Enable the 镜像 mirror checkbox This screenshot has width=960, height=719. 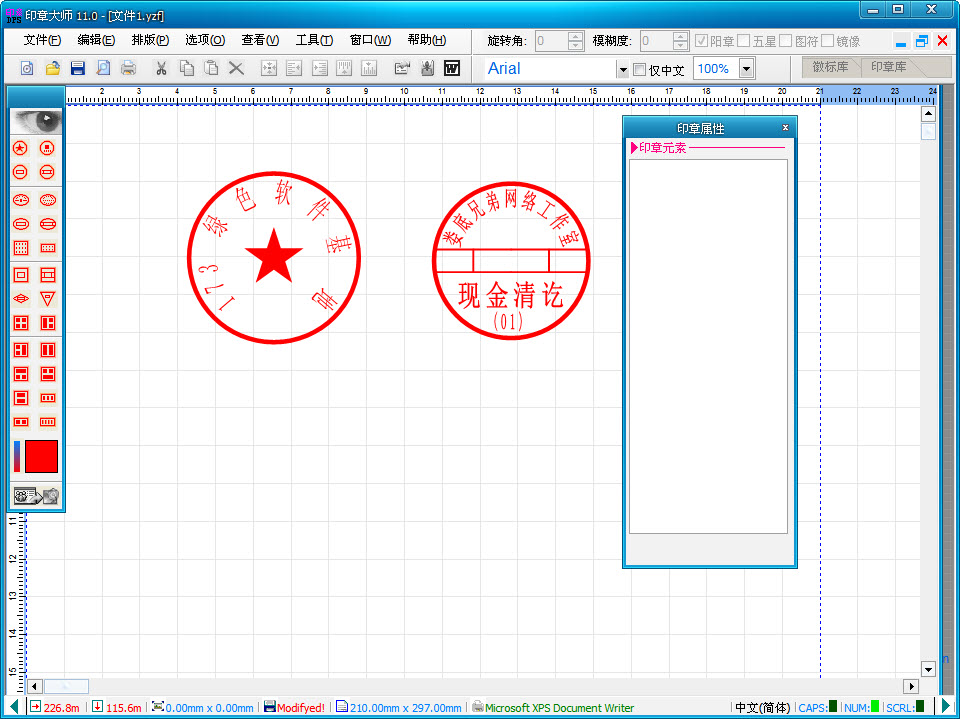click(x=828, y=40)
